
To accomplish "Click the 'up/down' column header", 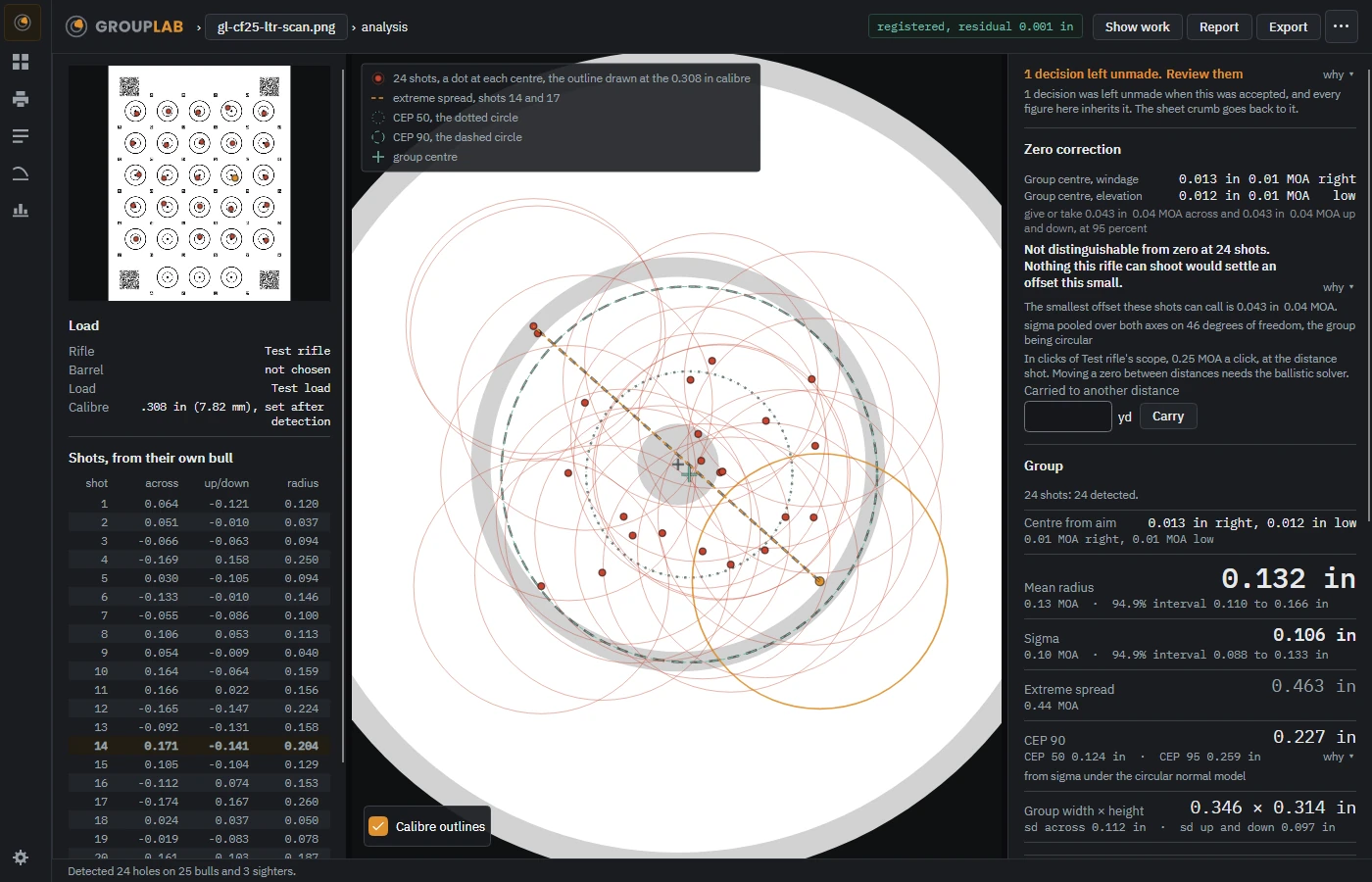I will click(x=226, y=483).
